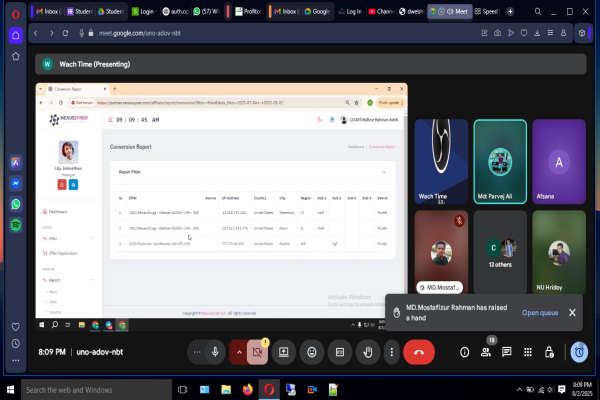Click the Open queue link
600x400 pixels.
tap(539, 313)
